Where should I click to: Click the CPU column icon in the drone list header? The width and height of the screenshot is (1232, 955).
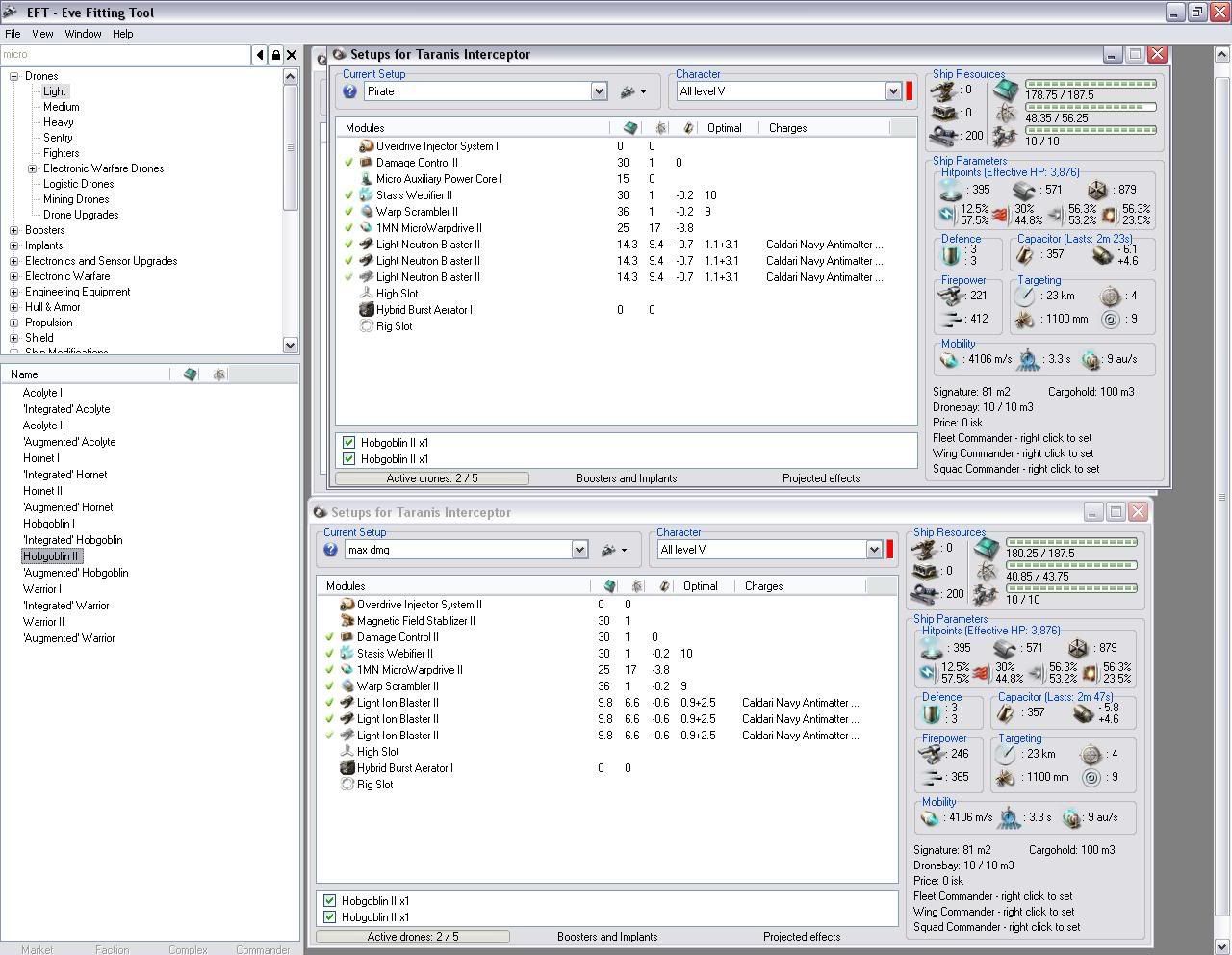click(190, 374)
